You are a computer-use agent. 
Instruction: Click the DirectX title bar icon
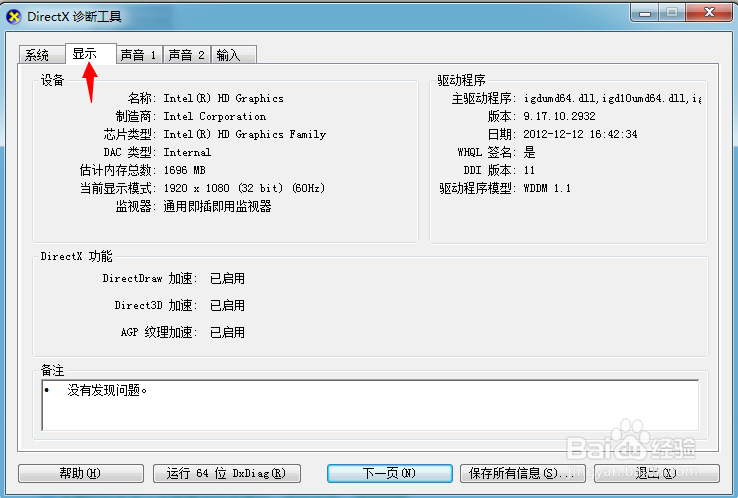14,17
